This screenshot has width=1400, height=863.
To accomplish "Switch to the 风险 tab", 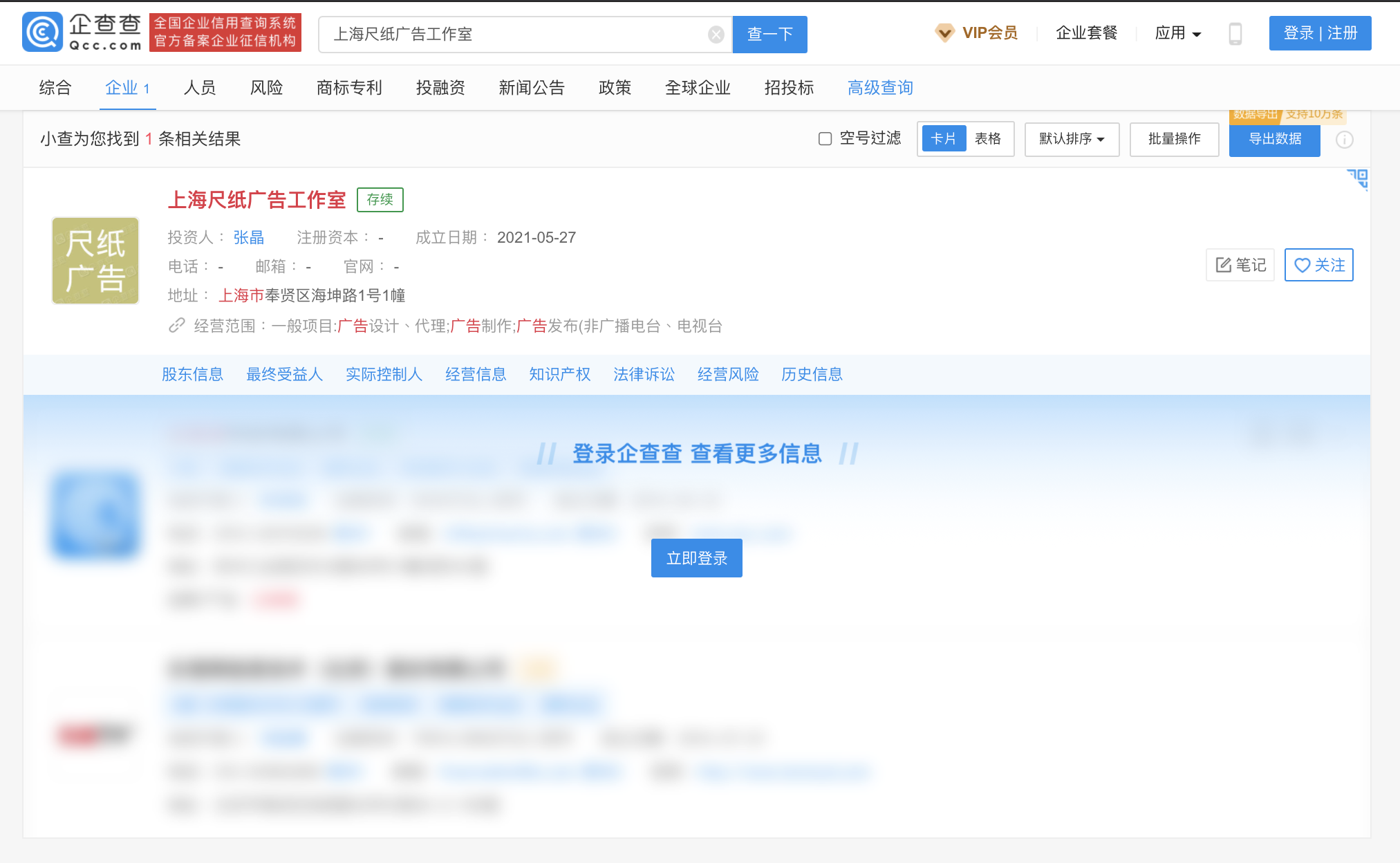I will pos(266,88).
